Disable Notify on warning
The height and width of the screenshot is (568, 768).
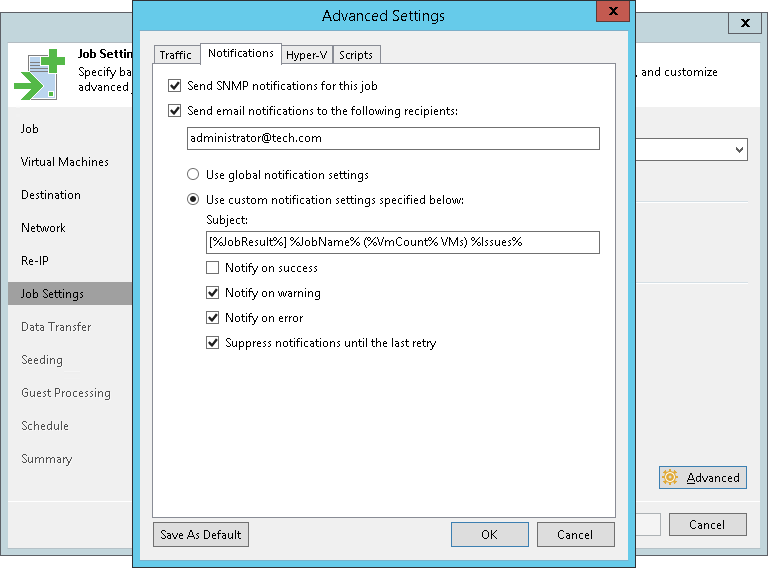pos(213,293)
